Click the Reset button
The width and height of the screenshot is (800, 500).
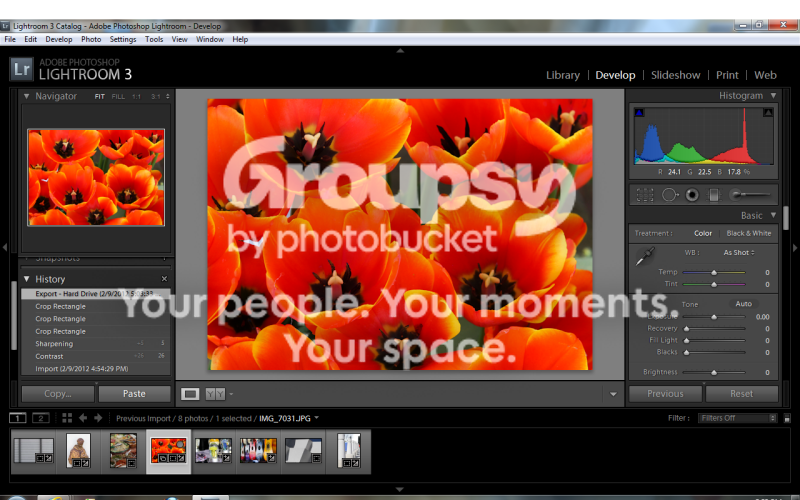(x=741, y=394)
